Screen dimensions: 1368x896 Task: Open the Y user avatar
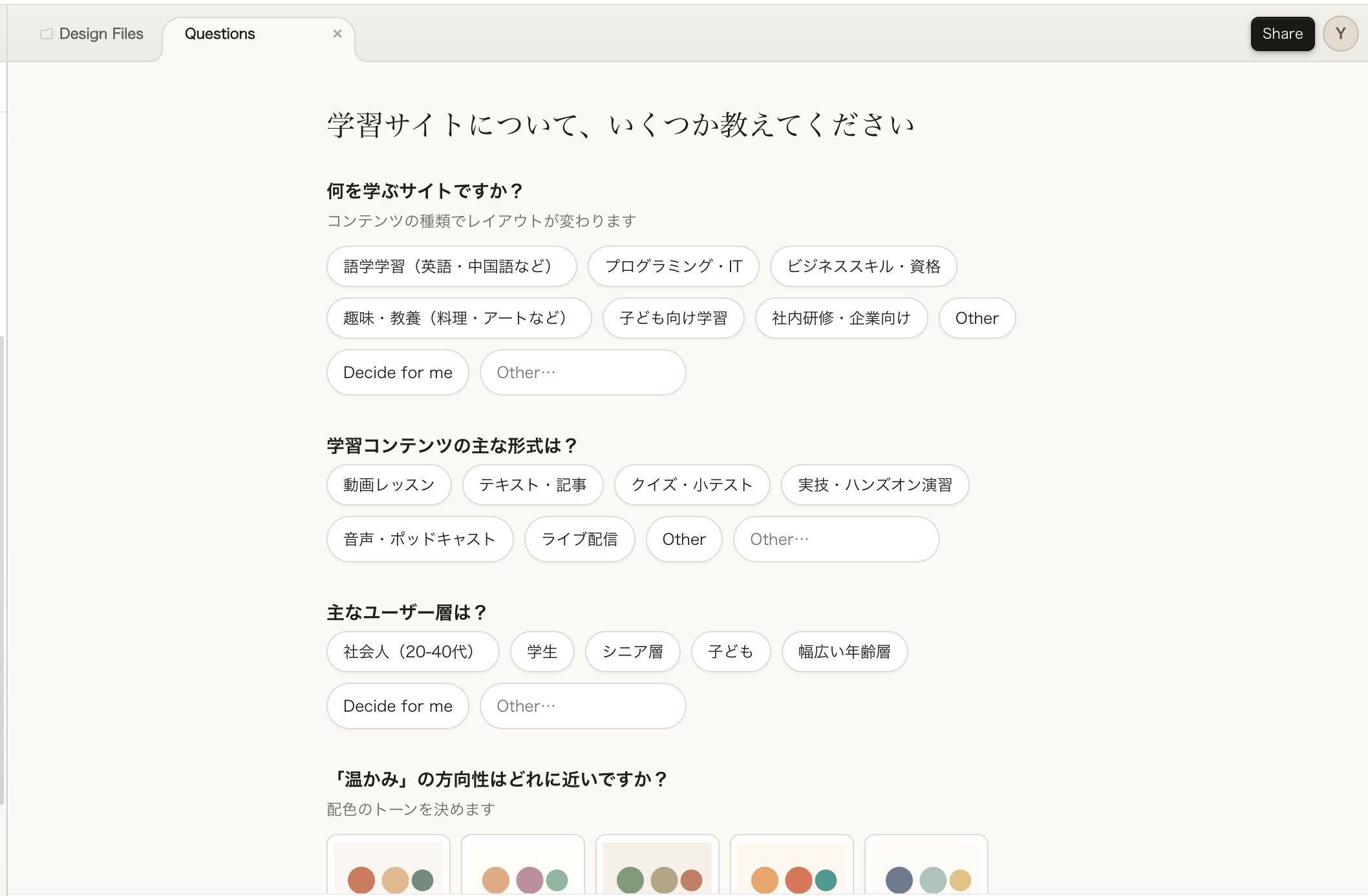point(1340,34)
